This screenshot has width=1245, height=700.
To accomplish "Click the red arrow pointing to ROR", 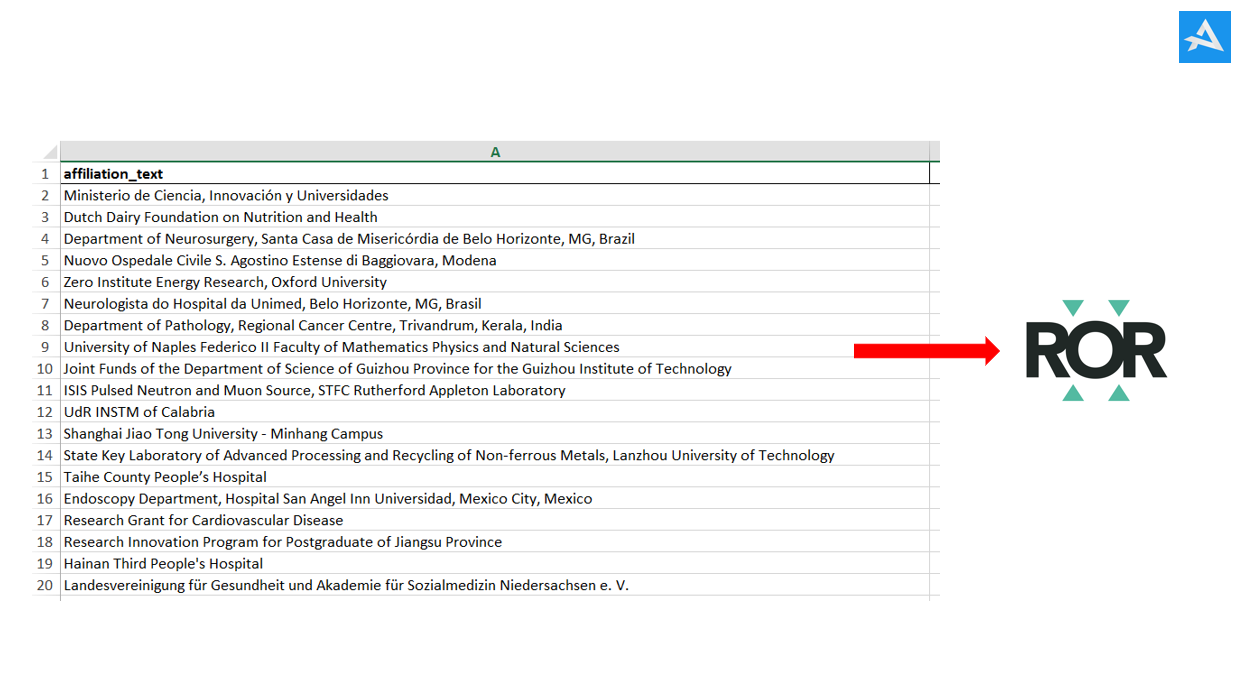I will (926, 350).
